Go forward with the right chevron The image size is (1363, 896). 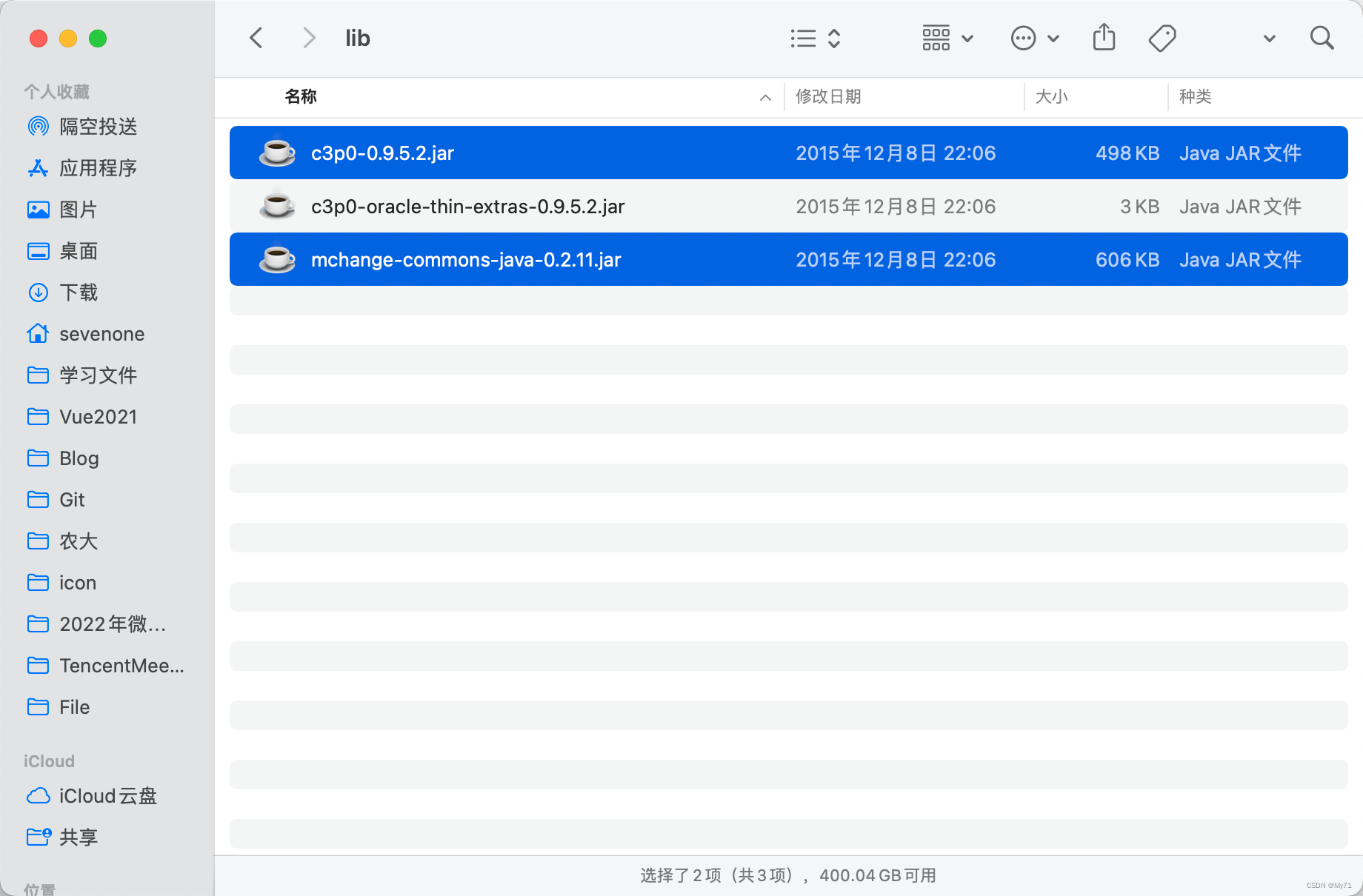(310, 38)
